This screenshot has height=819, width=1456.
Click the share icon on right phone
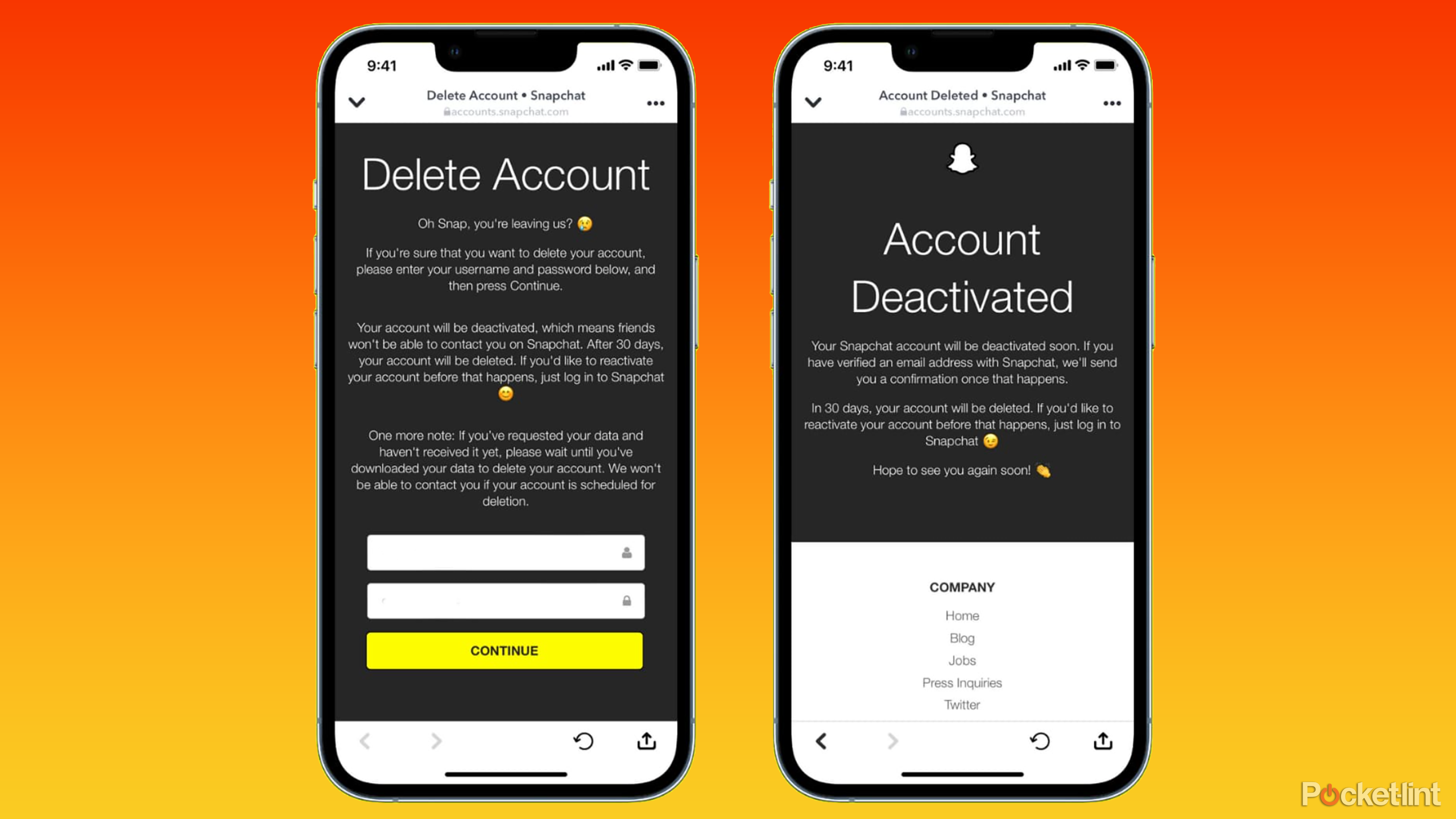[1102, 741]
